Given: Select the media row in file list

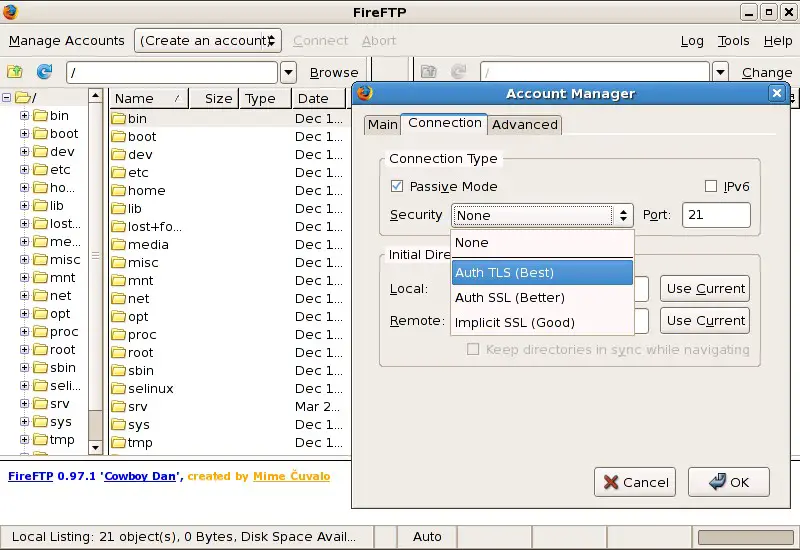Looking at the screenshot, I should pyautogui.click(x=230, y=245).
